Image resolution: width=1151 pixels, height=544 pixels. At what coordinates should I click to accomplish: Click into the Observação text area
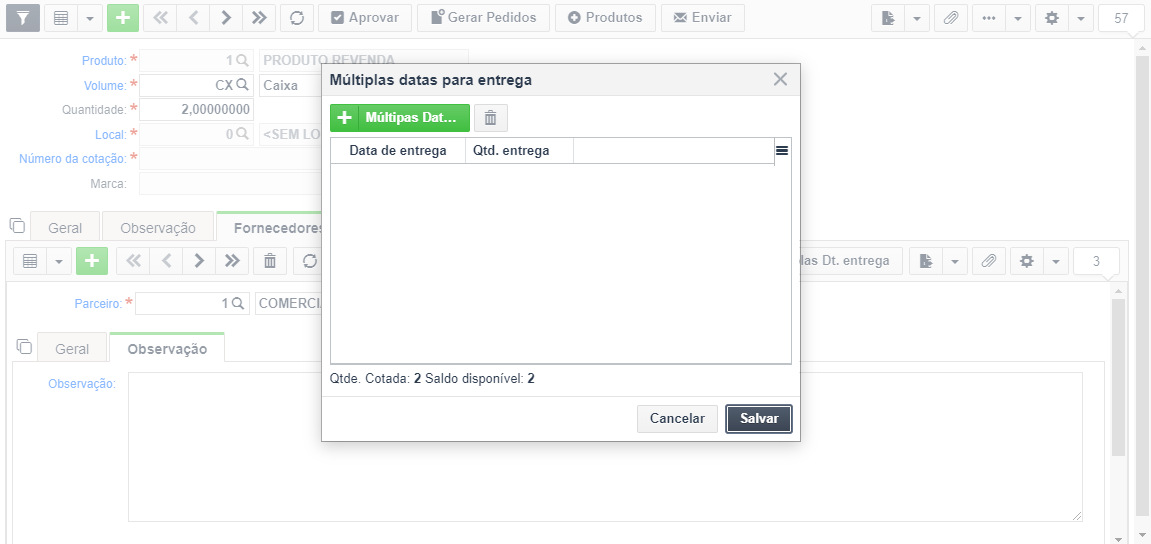pos(606,447)
